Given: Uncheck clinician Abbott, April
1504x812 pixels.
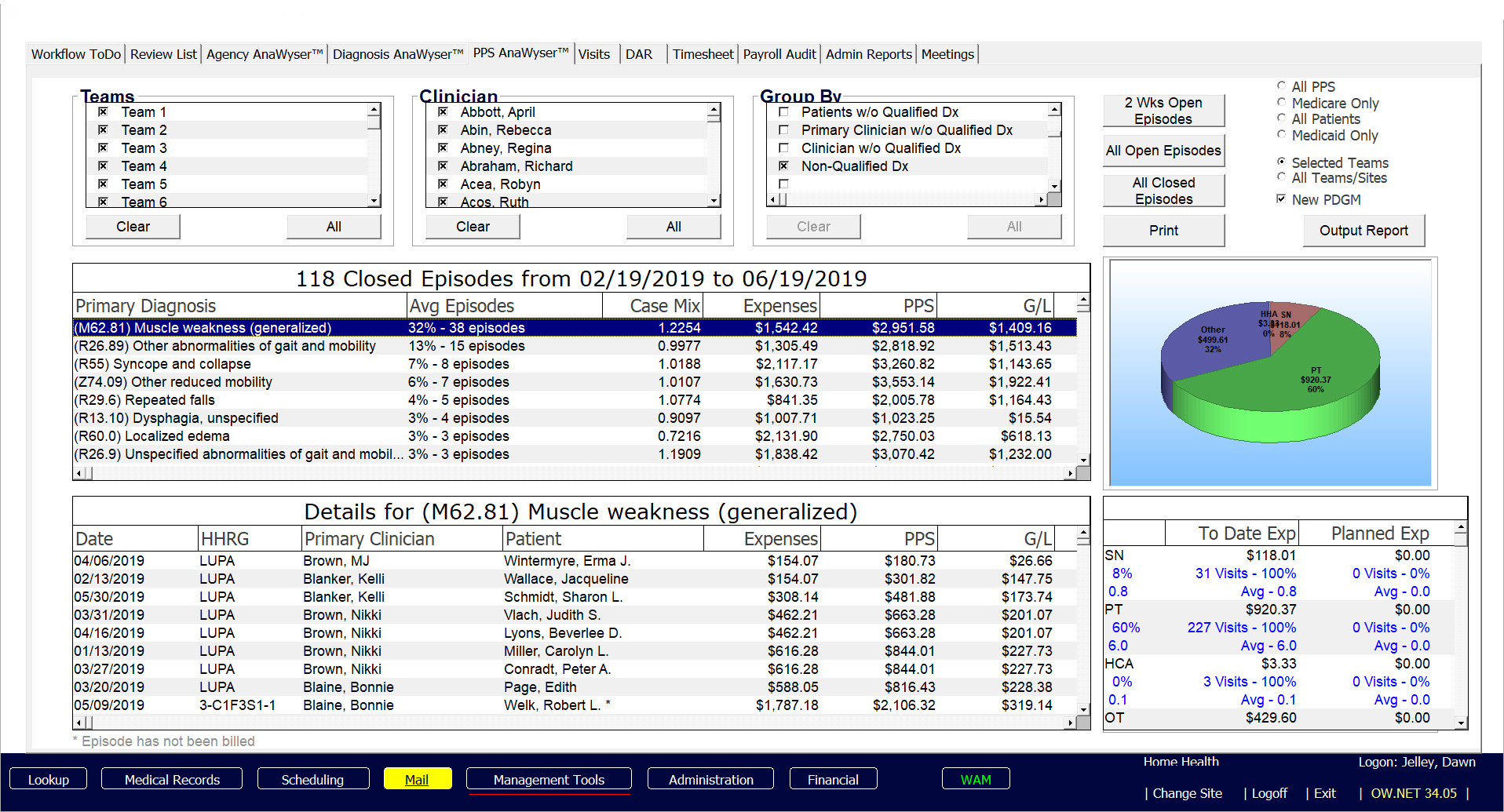Looking at the screenshot, I should click(443, 112).
